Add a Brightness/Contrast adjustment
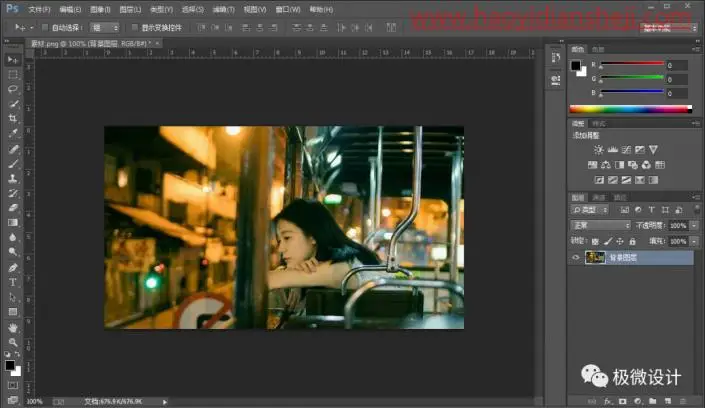705x408 pixels. pyautogui.click(x=598, y=150)
